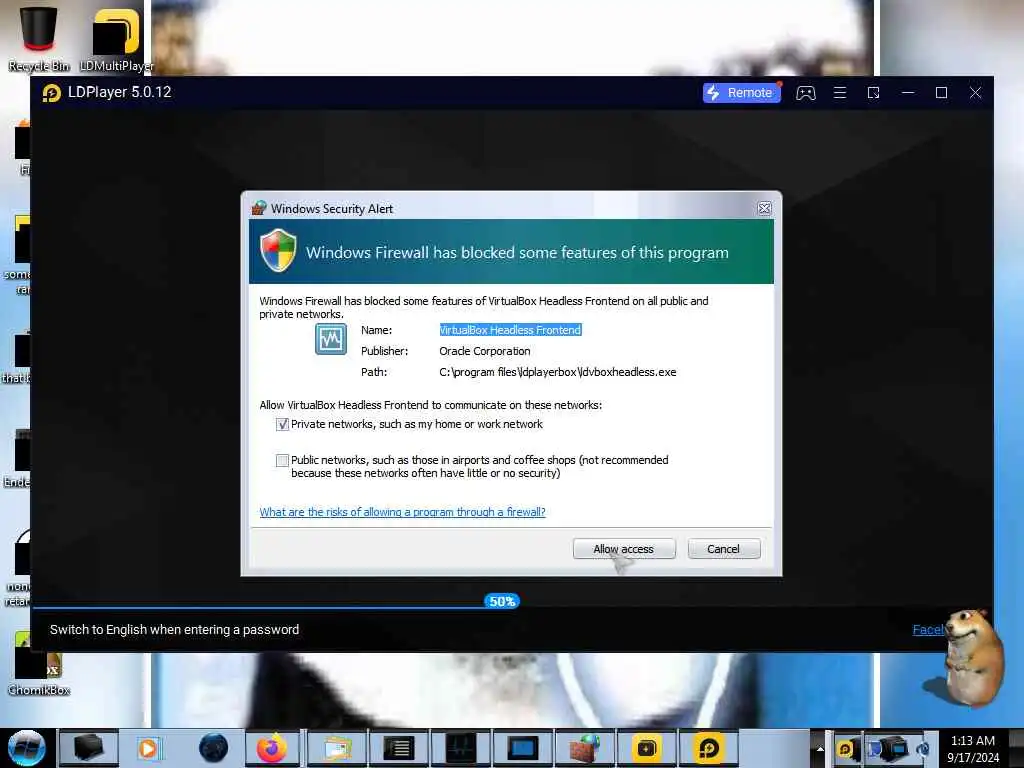Open the taskbar clock showing 1:13 AM

(973, 749)
